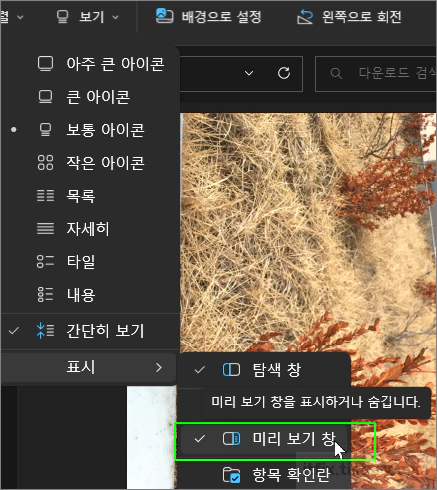The height and width of the screenshot is (490, 437).
Task: Click the search magnifier icon
Action: [336, 73]
